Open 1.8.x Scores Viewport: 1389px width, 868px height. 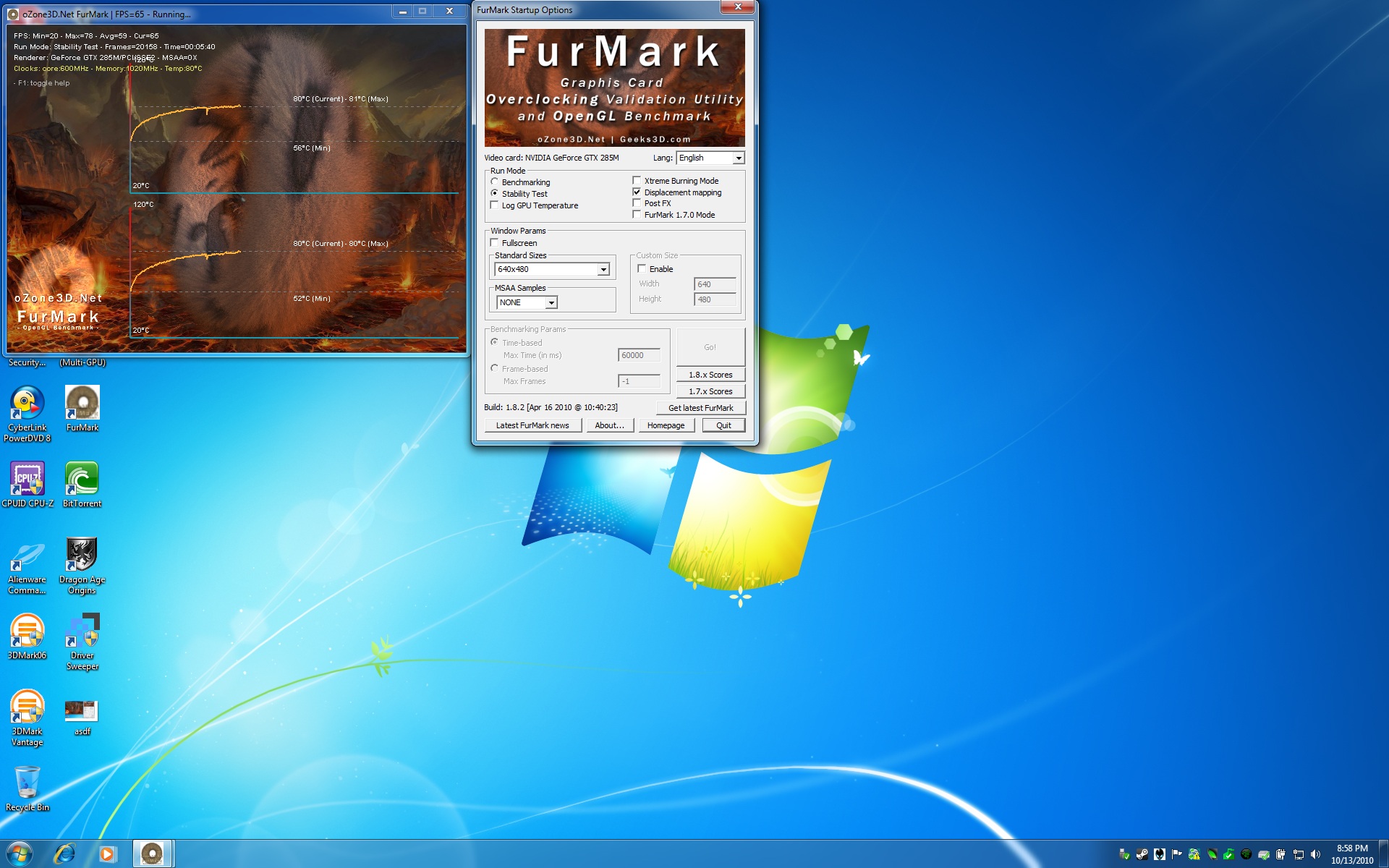tap(710, 375)
